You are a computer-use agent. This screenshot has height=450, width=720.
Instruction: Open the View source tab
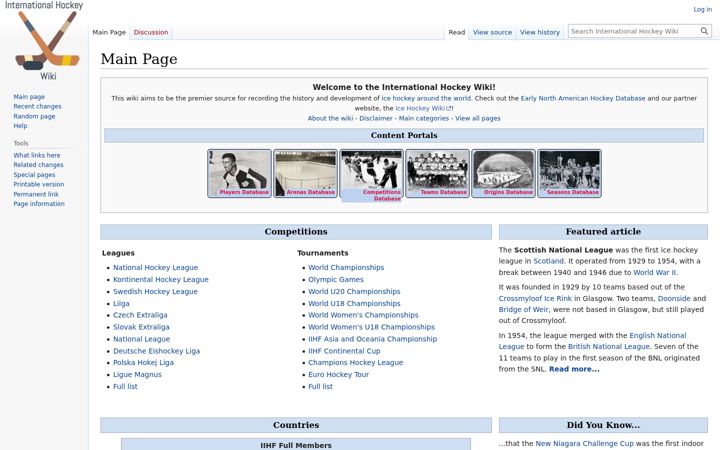pyautogui.click(x=492, y=32)
